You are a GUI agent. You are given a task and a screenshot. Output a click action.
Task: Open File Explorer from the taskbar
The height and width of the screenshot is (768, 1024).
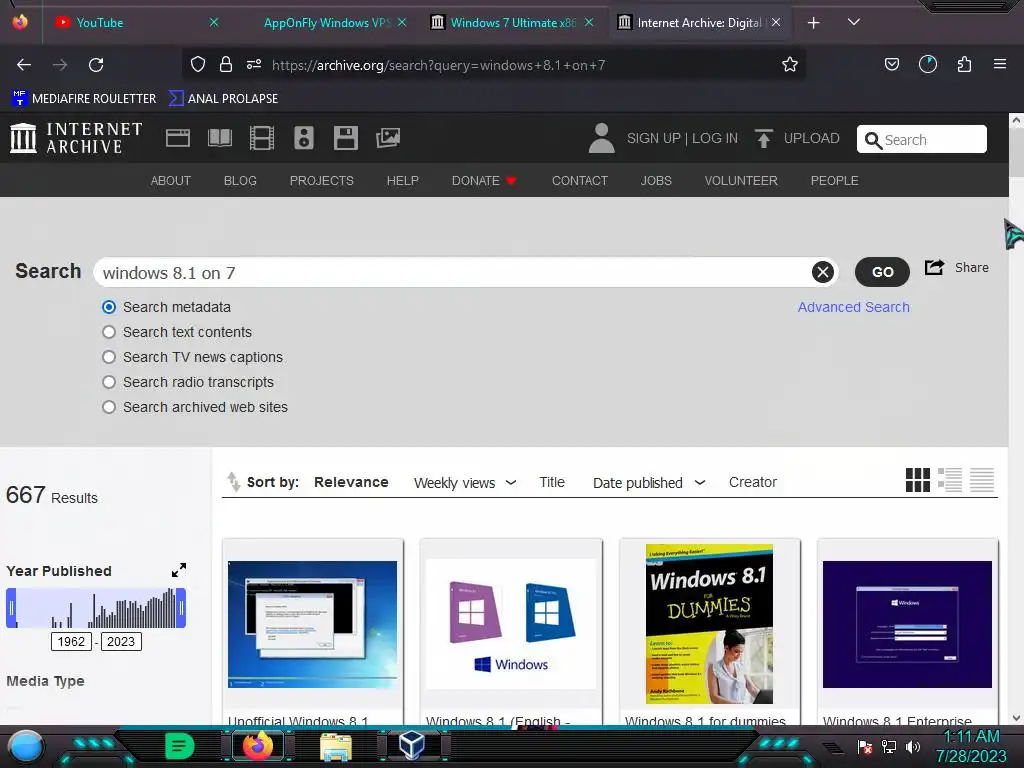tap(336, 747)
